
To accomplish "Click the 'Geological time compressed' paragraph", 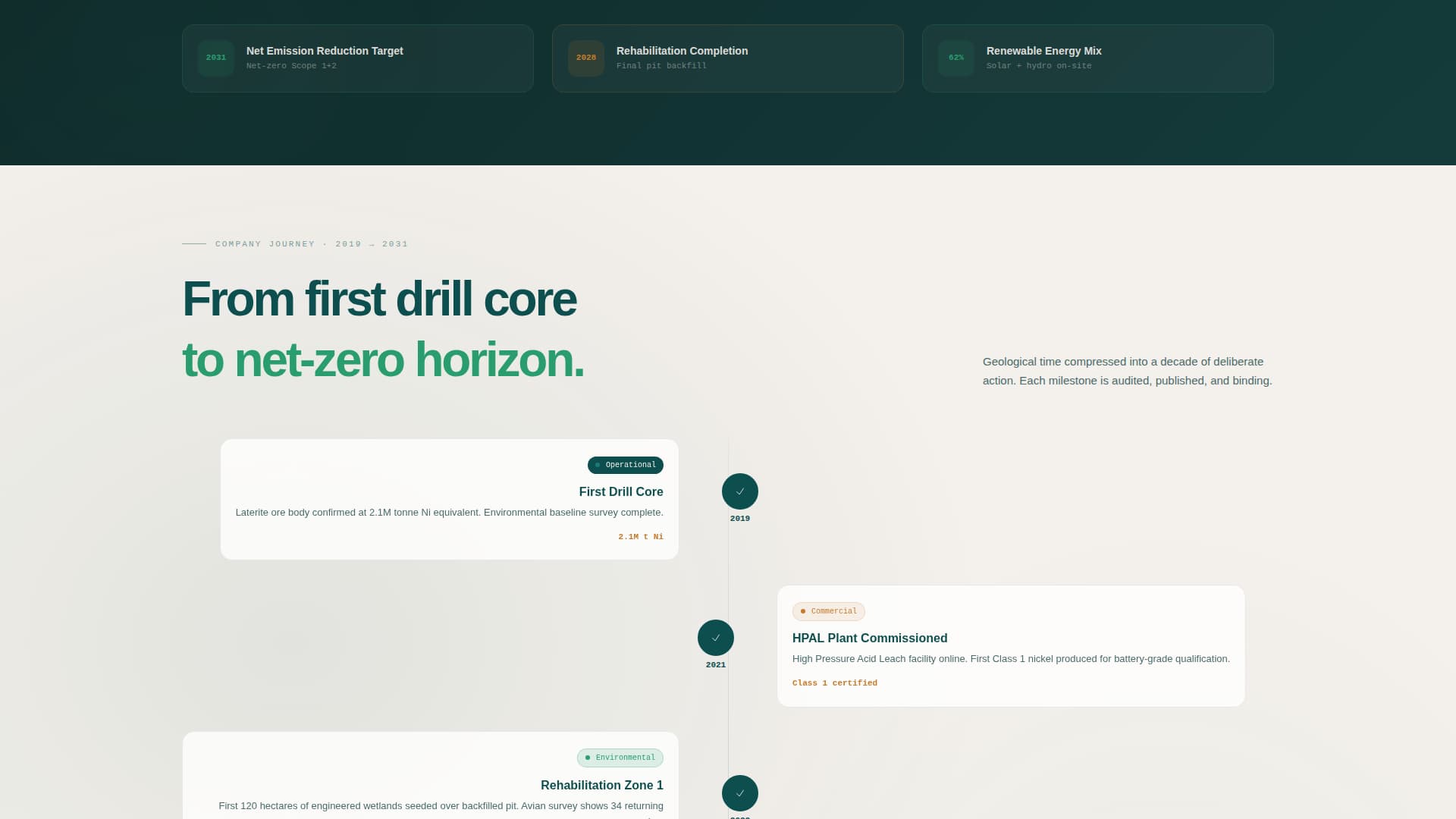I will [x=1128, y=371].
